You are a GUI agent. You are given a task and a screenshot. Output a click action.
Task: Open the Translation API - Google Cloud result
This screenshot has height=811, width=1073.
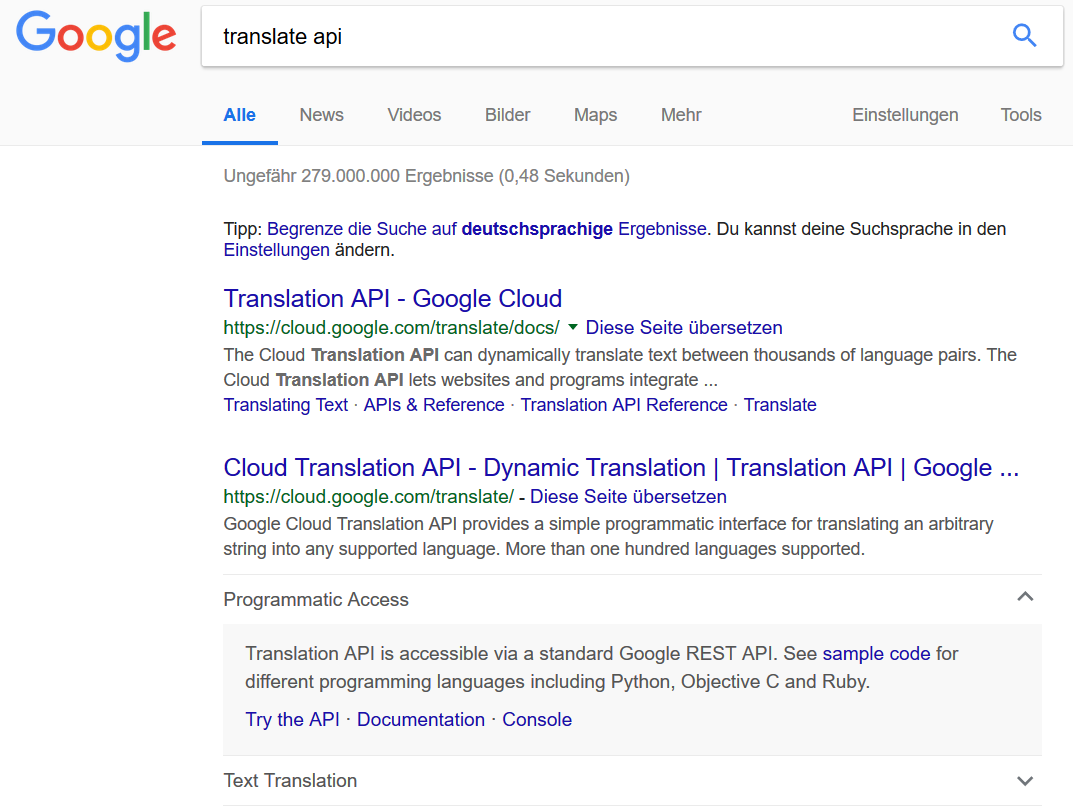pyautogui.click(x=392, y=298)
